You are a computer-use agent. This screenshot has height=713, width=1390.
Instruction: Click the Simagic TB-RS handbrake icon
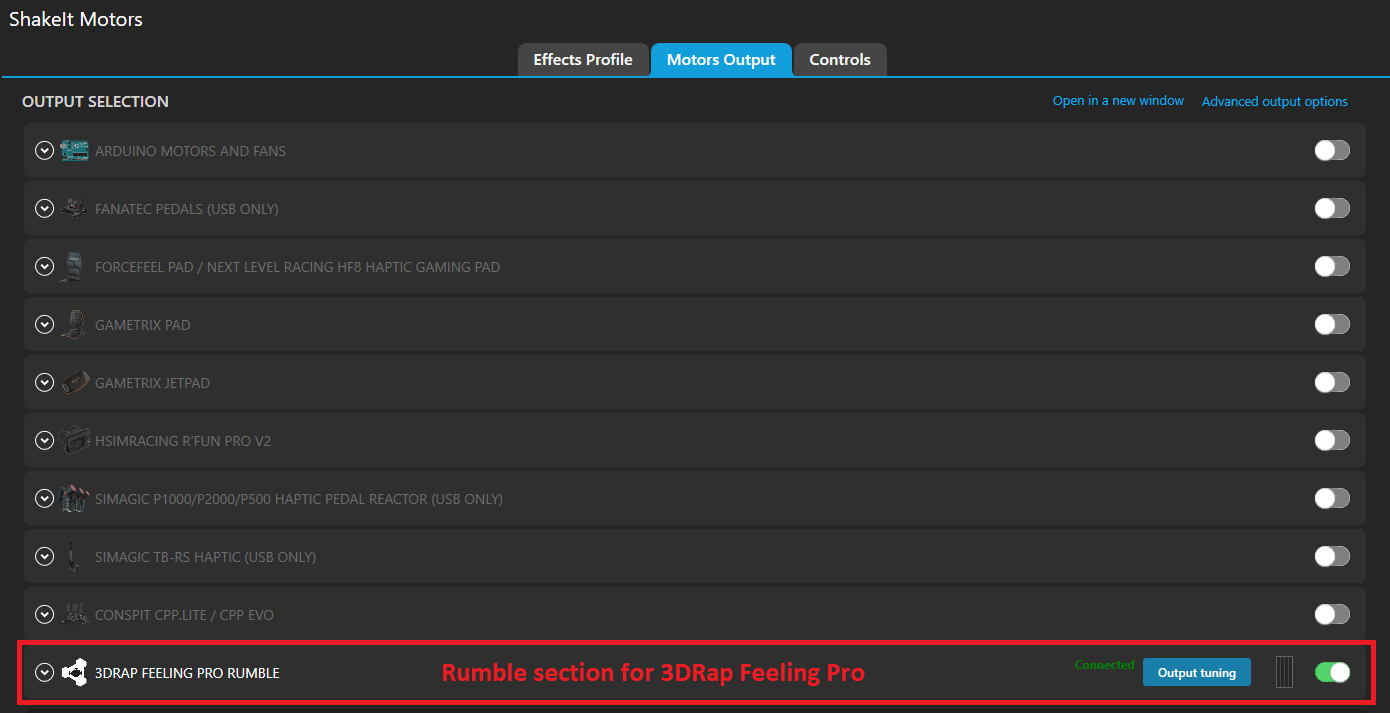(x=74, y=557)
